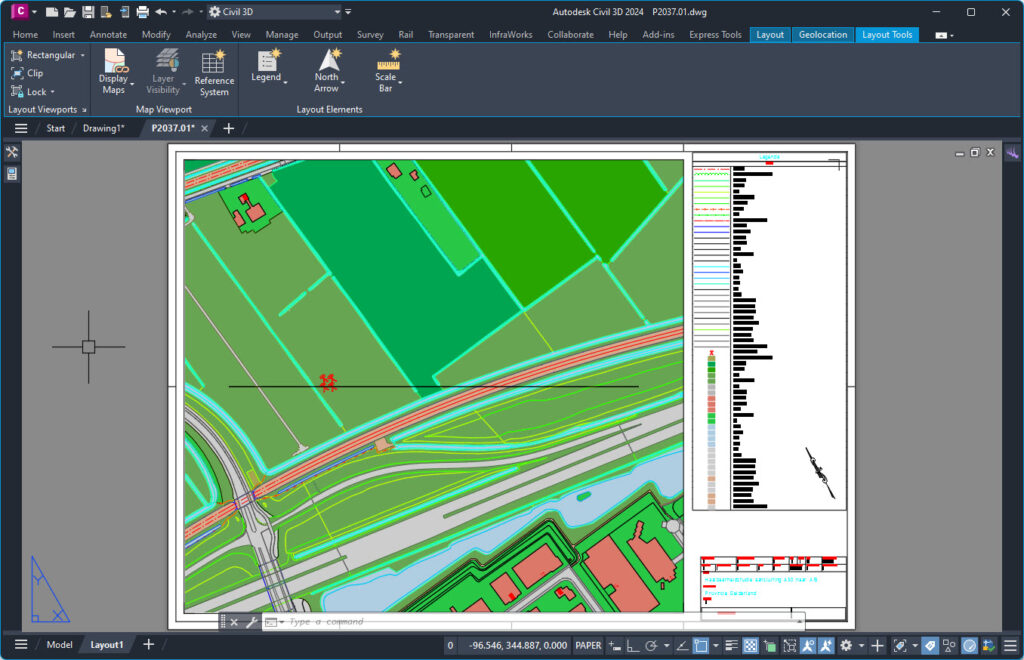1024x660 pixels.
Task: Open the status bar customization menu
Action: click(x=1011, y=646)
